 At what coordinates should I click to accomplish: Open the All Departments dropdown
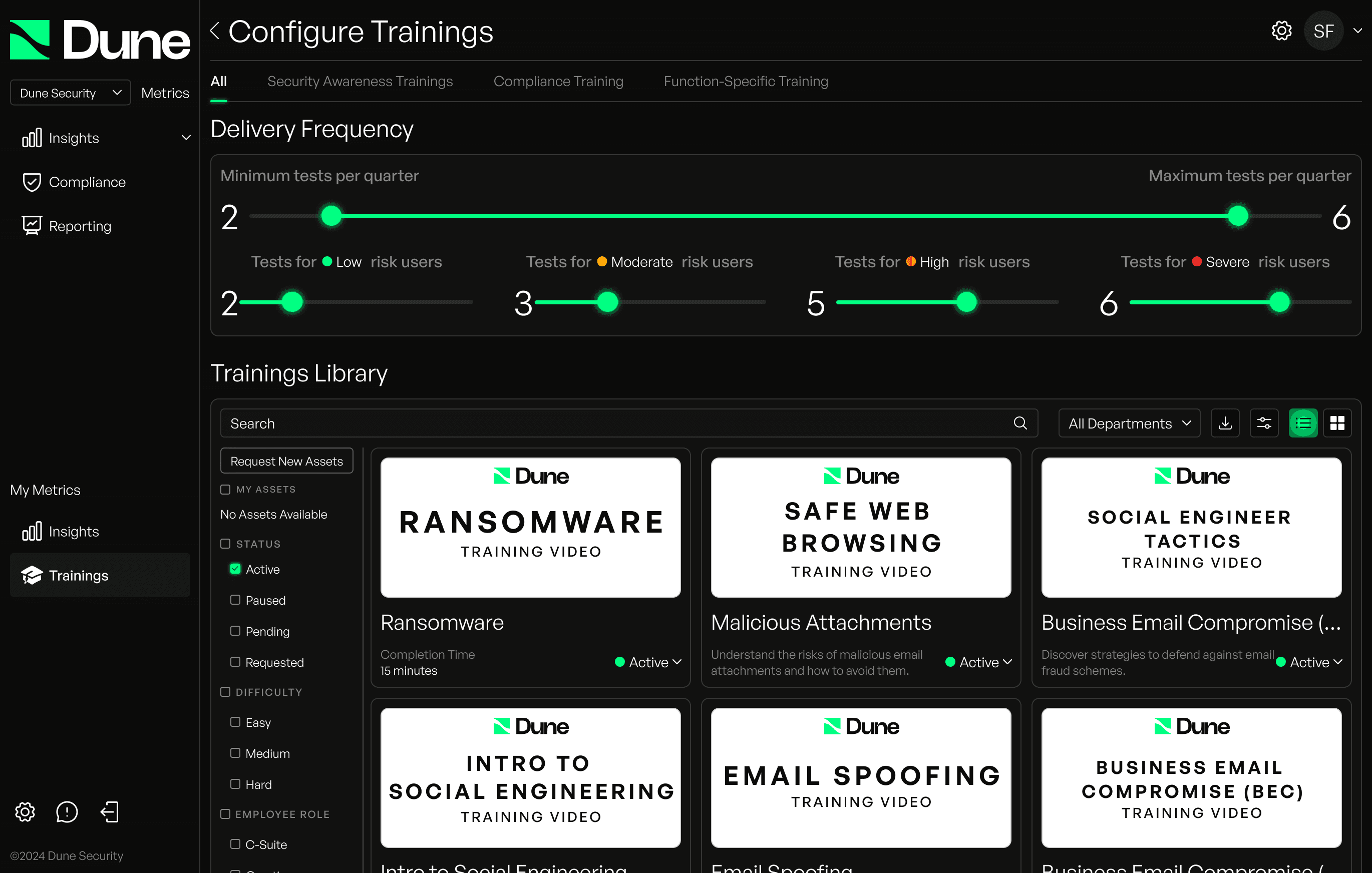pyautogui.click(x=1129, y=423)
